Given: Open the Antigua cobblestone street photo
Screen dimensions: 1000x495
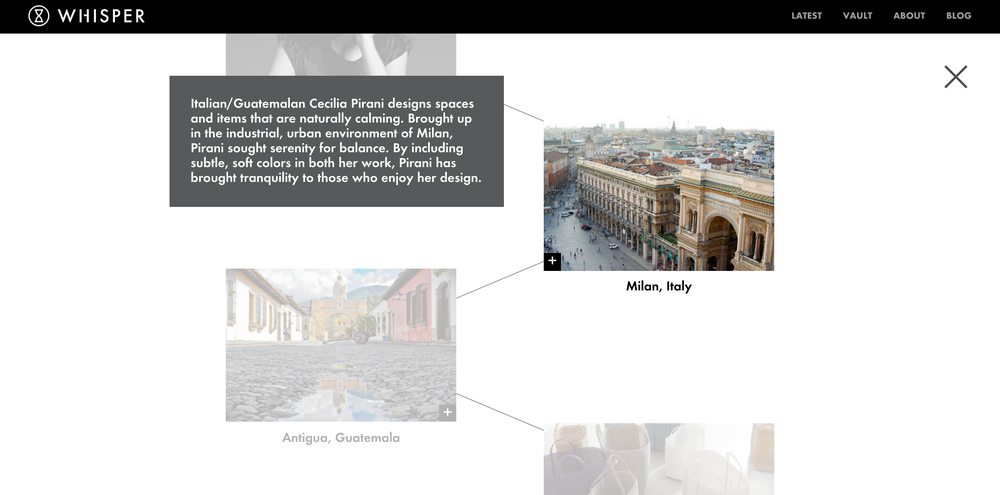Looking at the screenshot, I should tap(341, 345).
